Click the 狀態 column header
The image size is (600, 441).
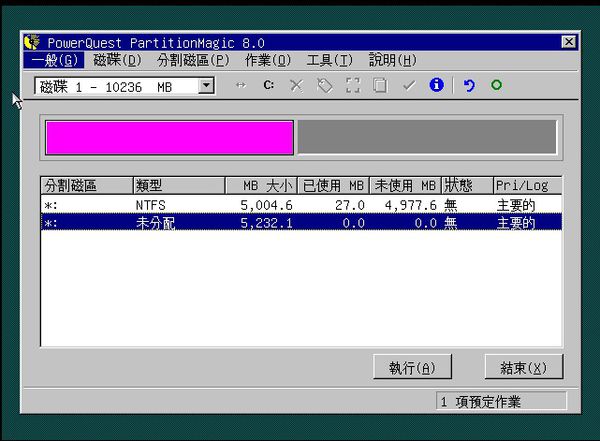467,186
